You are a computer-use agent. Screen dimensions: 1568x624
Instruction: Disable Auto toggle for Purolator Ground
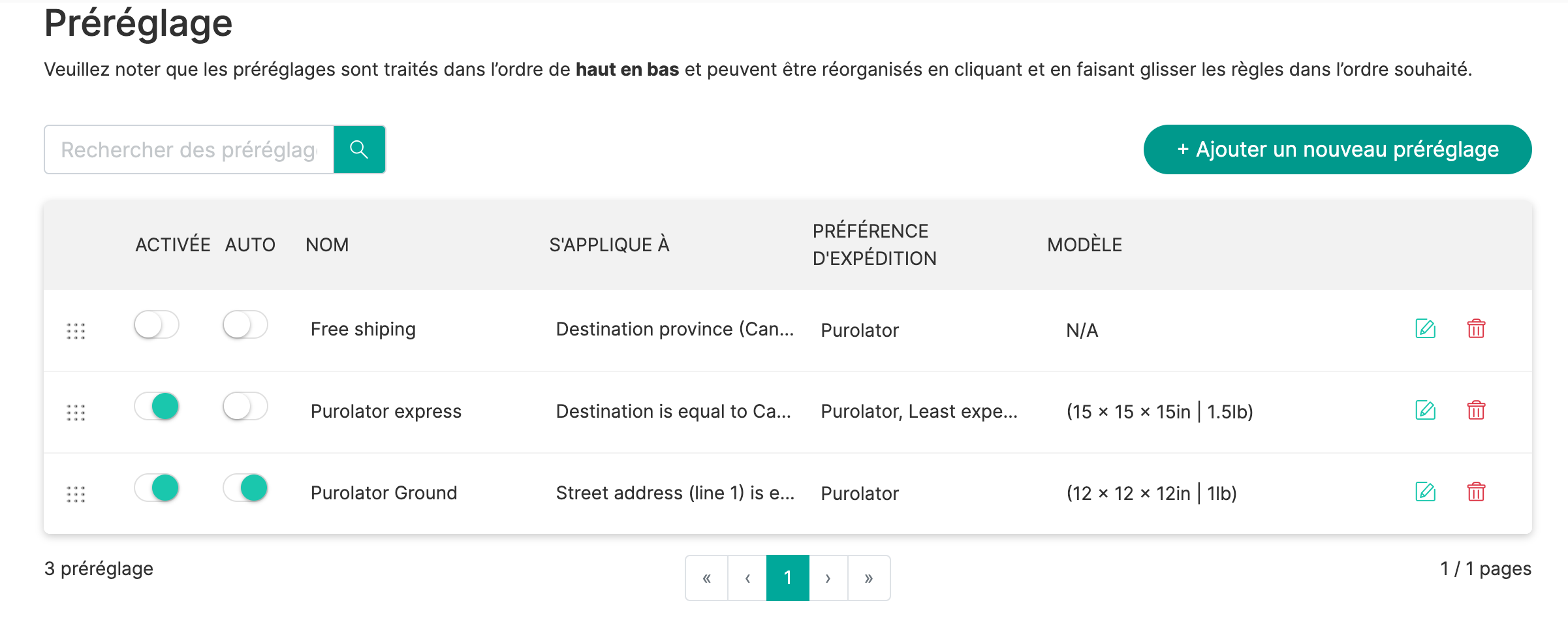point(245,488)
